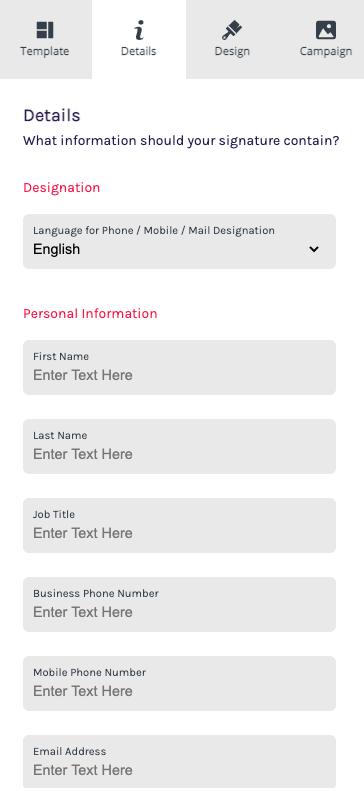Open the Language for Phone/Mobile/Mail Designation dropdown
Screen dimensions: 364x791
click(x=179, y=242)
